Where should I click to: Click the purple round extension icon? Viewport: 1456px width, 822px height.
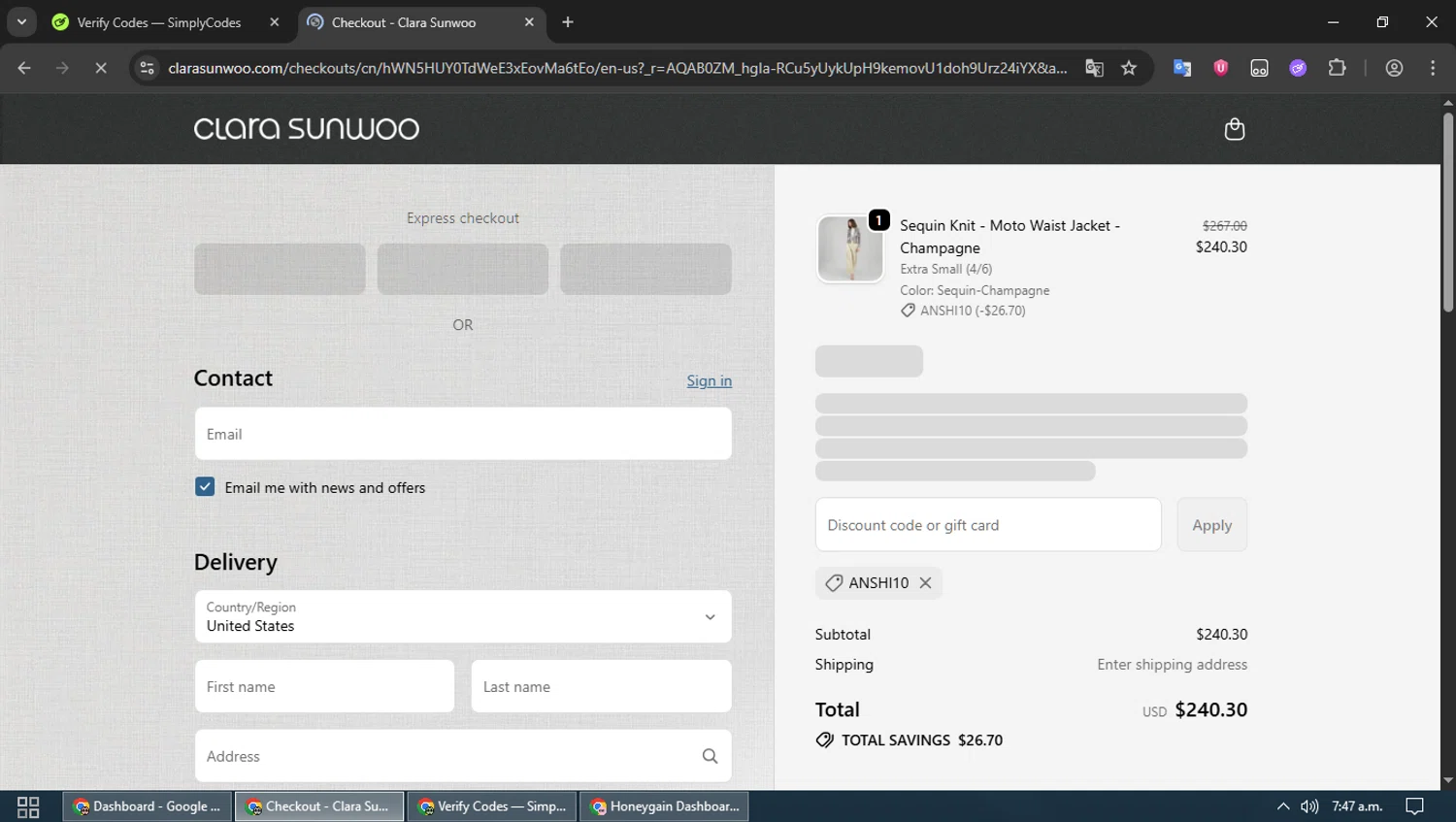pyautogui.click(x=1298, y=68)
